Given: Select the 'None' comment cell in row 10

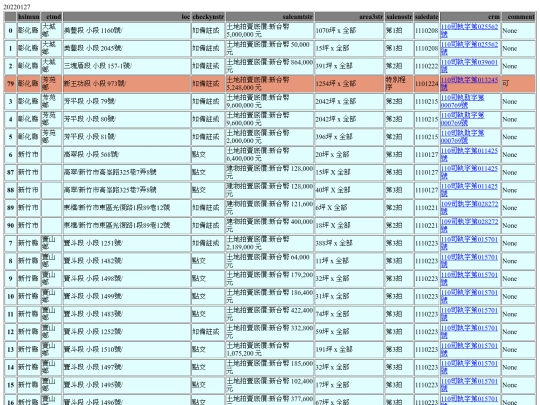Looking at the screenshot, I should [519, 296].
